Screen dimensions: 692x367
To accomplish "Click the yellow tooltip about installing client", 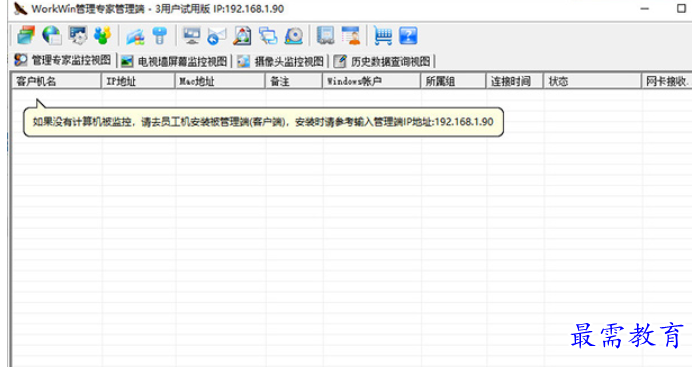I will point(263,122).
